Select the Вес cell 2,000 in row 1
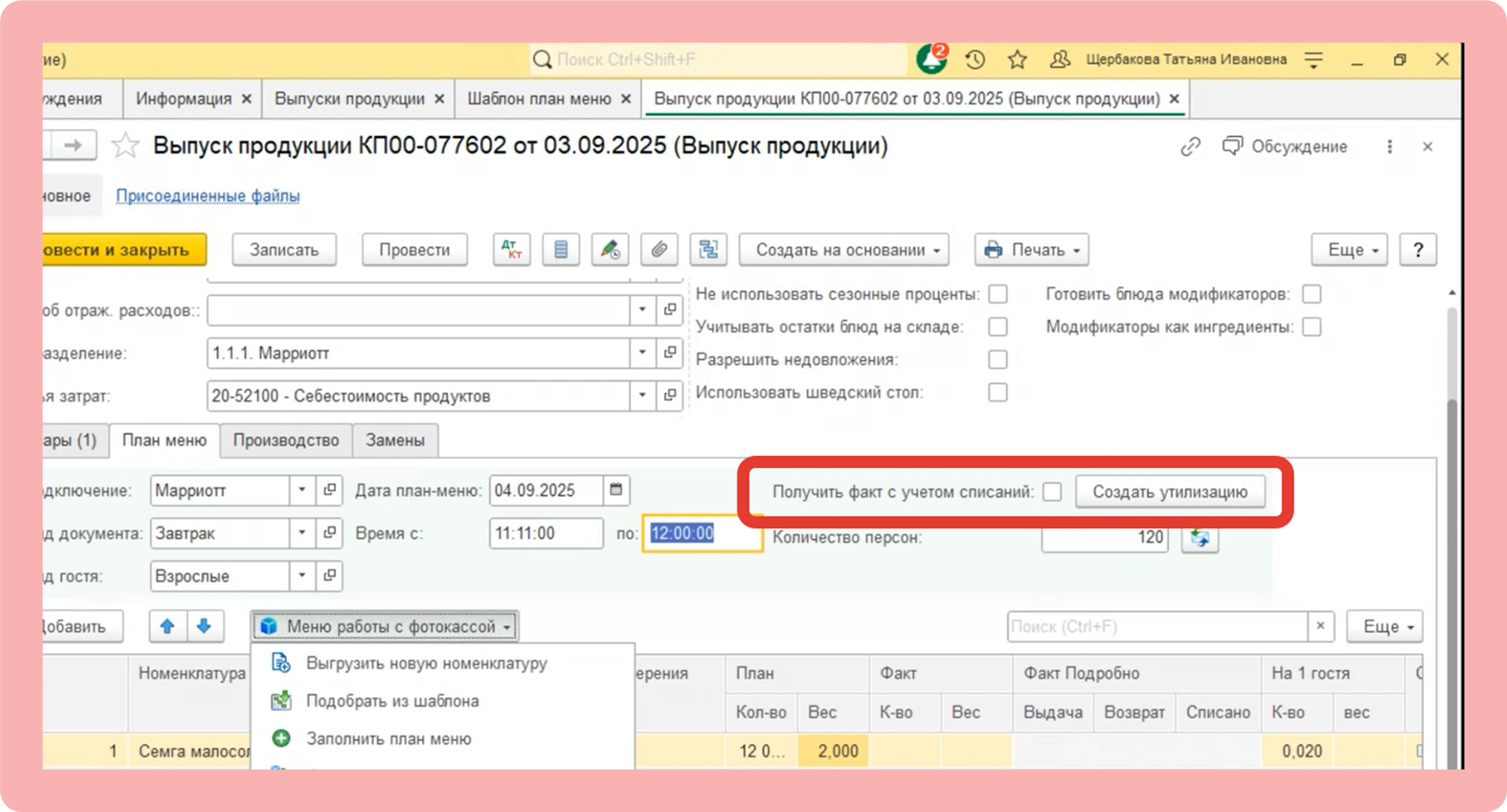 click(834, 751)
